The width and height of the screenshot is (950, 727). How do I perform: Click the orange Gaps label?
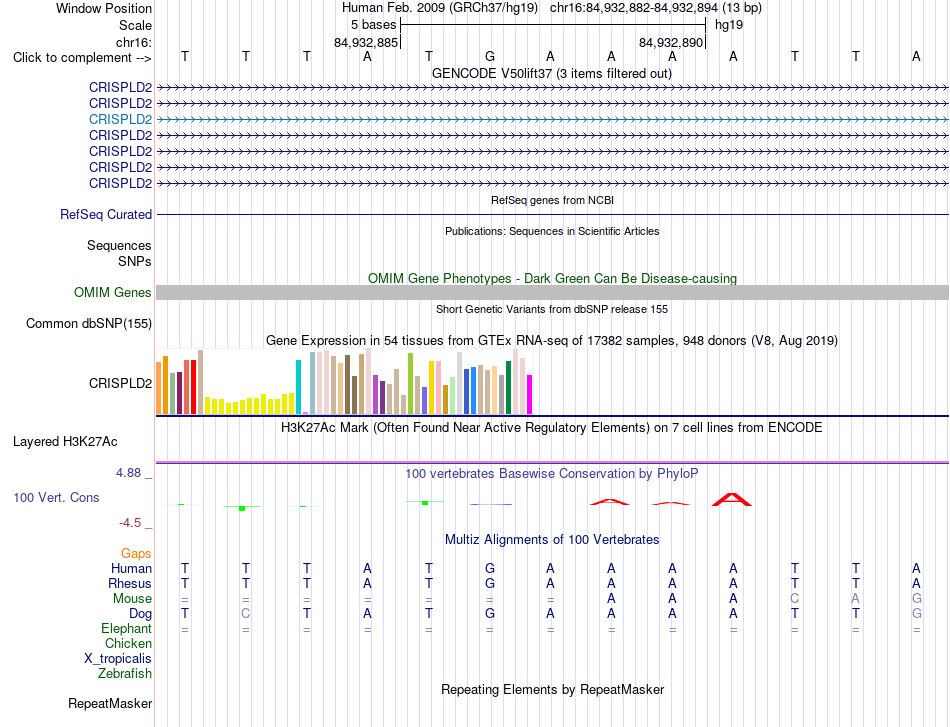(136, 553)
